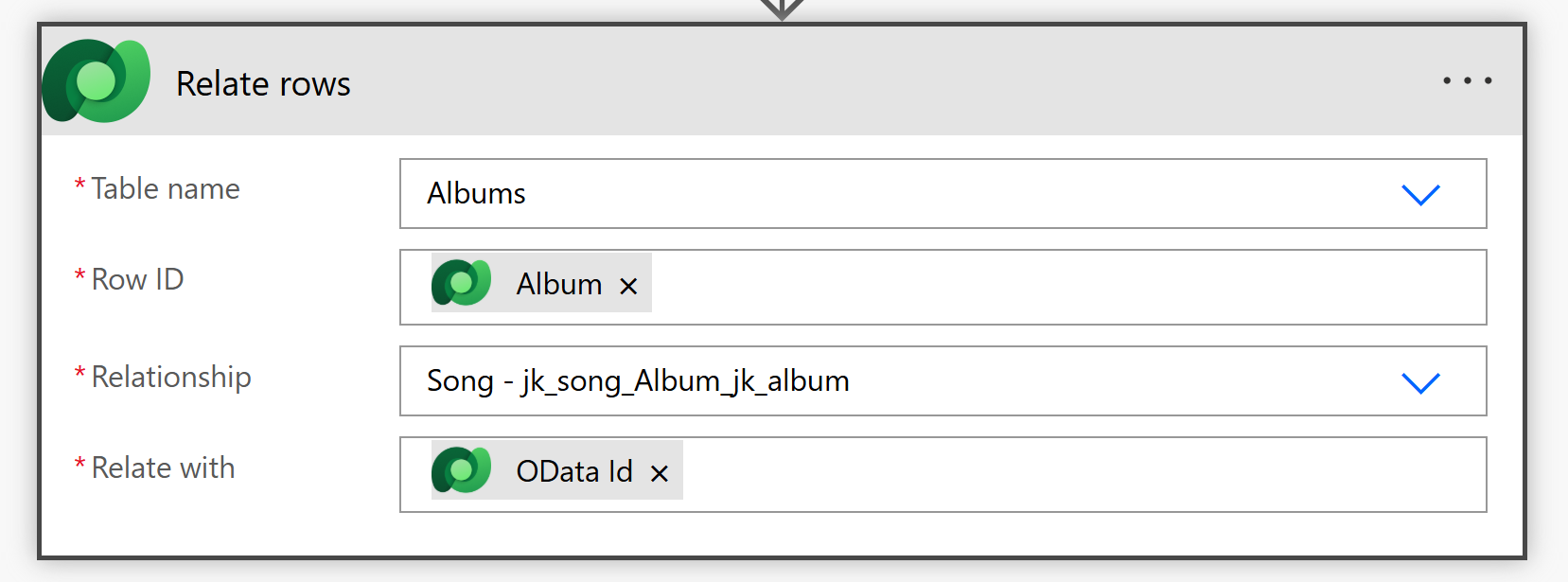Screen dimensions: 1568x582
Task: Expand the Table name dropdown chevron
Action: (x=1419, y=194)
